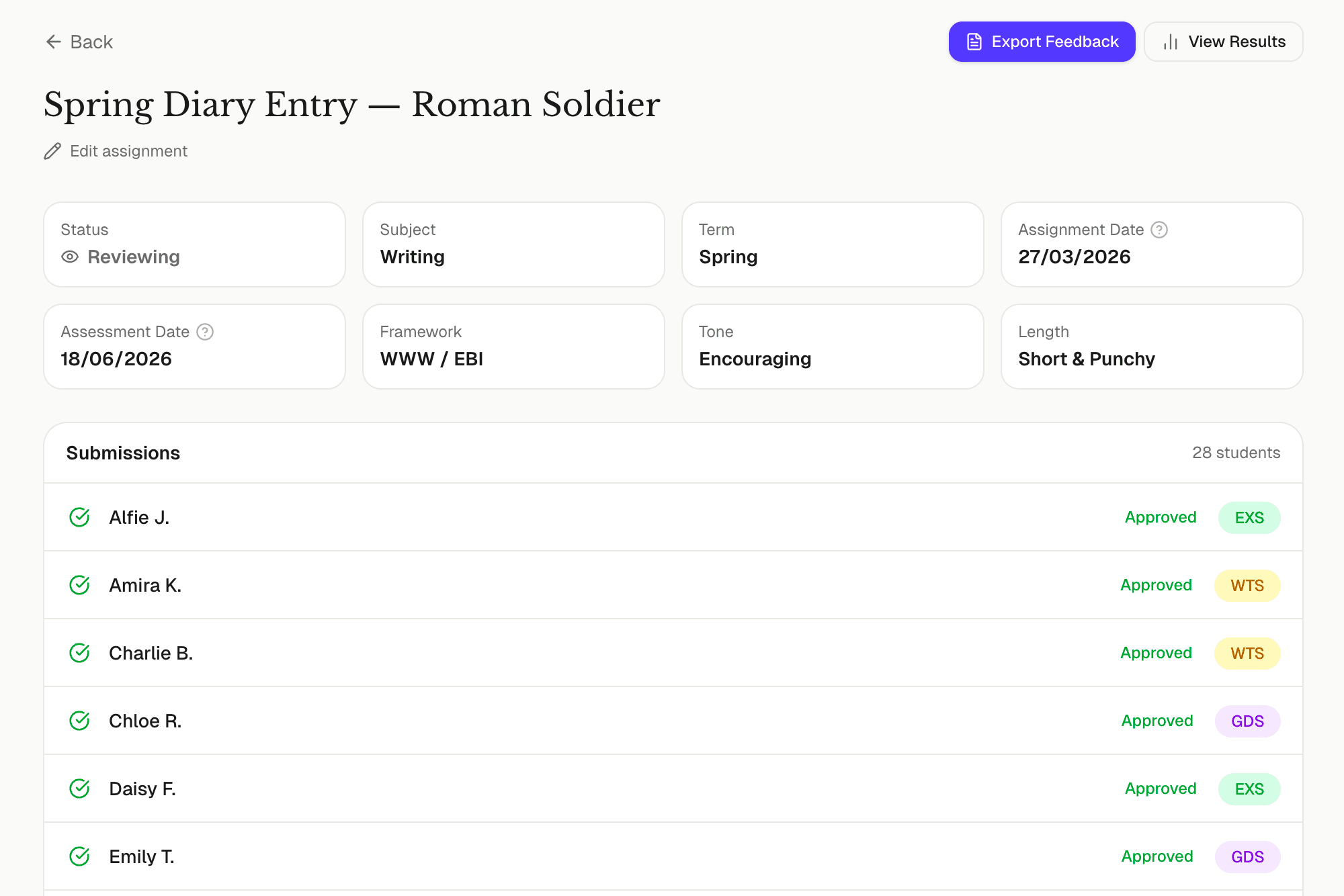Click the WTS badge for Charlie B.

click(x=1247, y=653)
